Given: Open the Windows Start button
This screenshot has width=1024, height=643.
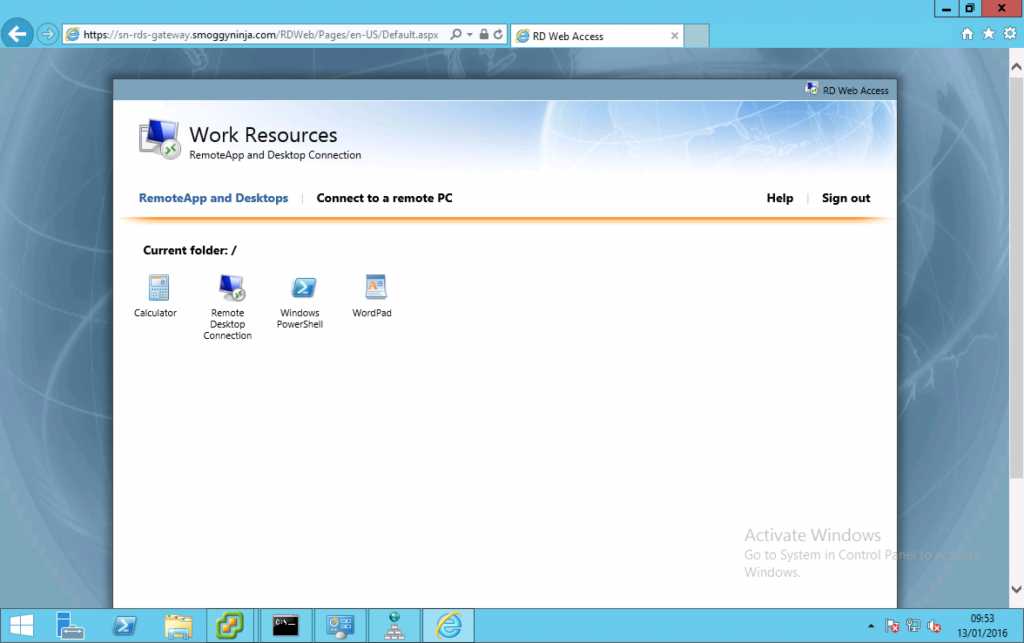Looking at the screenshot, I should [22, 625].
